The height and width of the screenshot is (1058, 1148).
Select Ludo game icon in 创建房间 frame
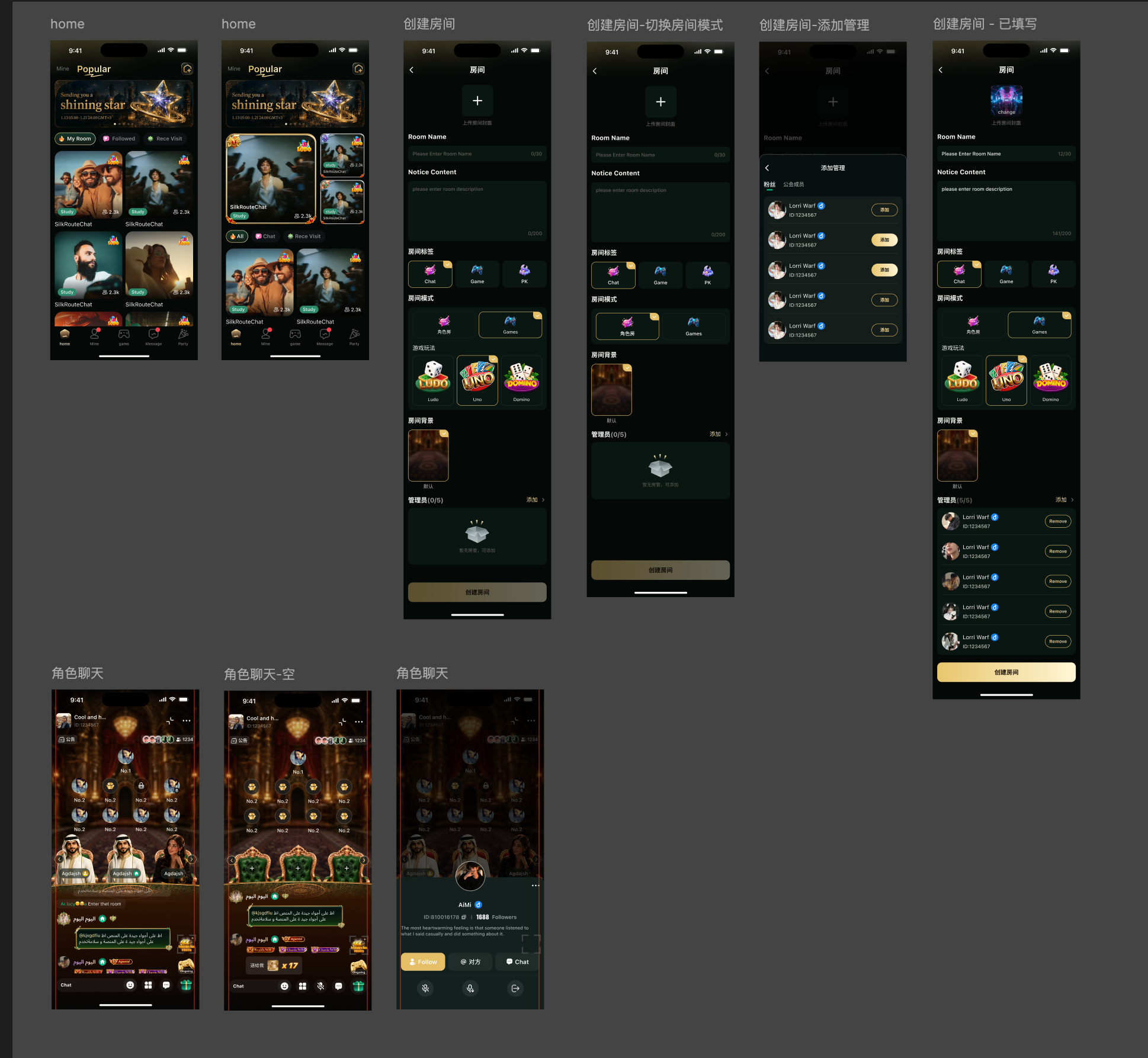[433, 380]
